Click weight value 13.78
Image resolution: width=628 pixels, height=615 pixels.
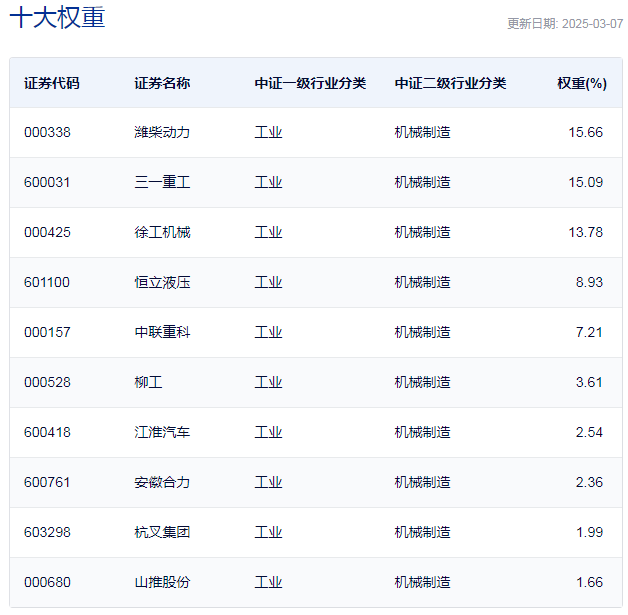click(586, 233)
